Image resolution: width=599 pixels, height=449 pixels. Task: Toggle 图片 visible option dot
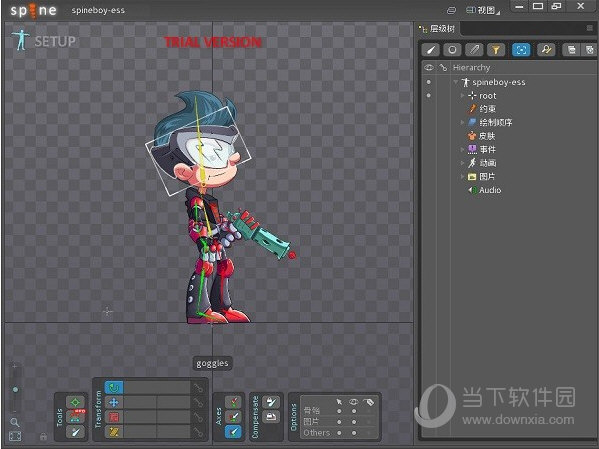point(354,422)
